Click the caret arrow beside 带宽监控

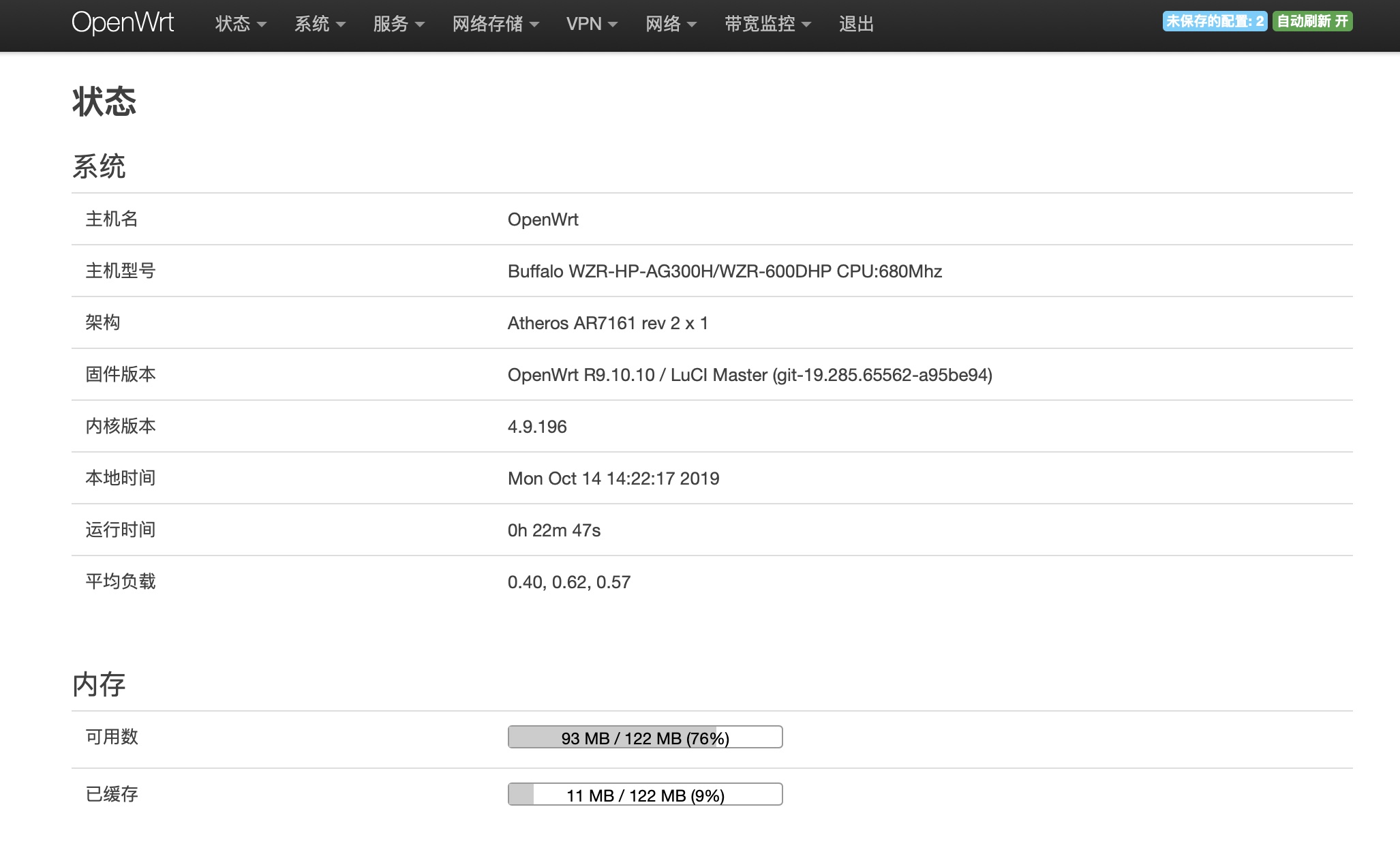[806, 25]
